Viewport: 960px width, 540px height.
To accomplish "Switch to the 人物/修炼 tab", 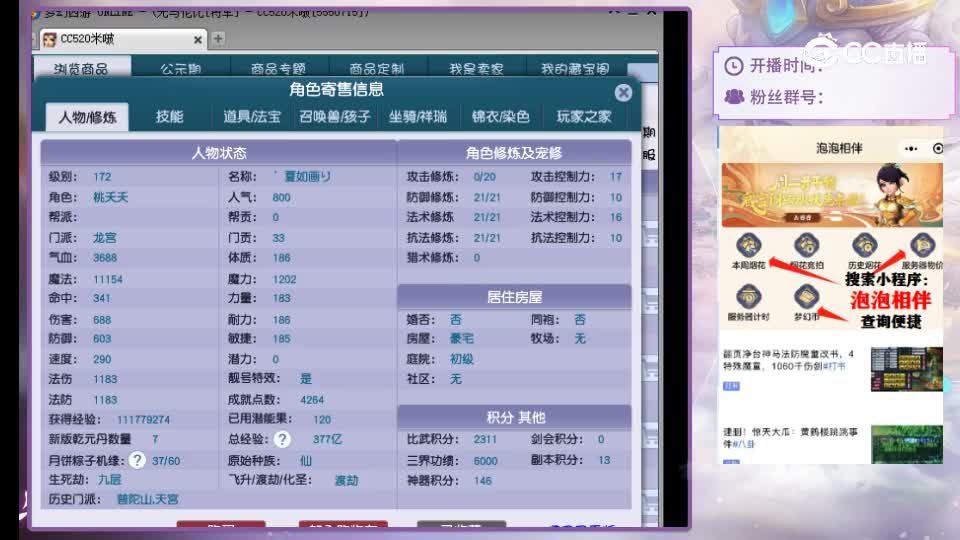I will coord(87,117).
